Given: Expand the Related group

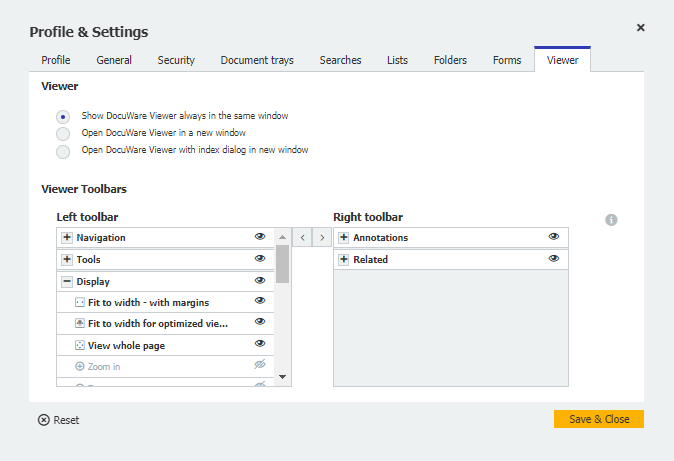Looking at the screenshot, I should [x=343, y=260].
